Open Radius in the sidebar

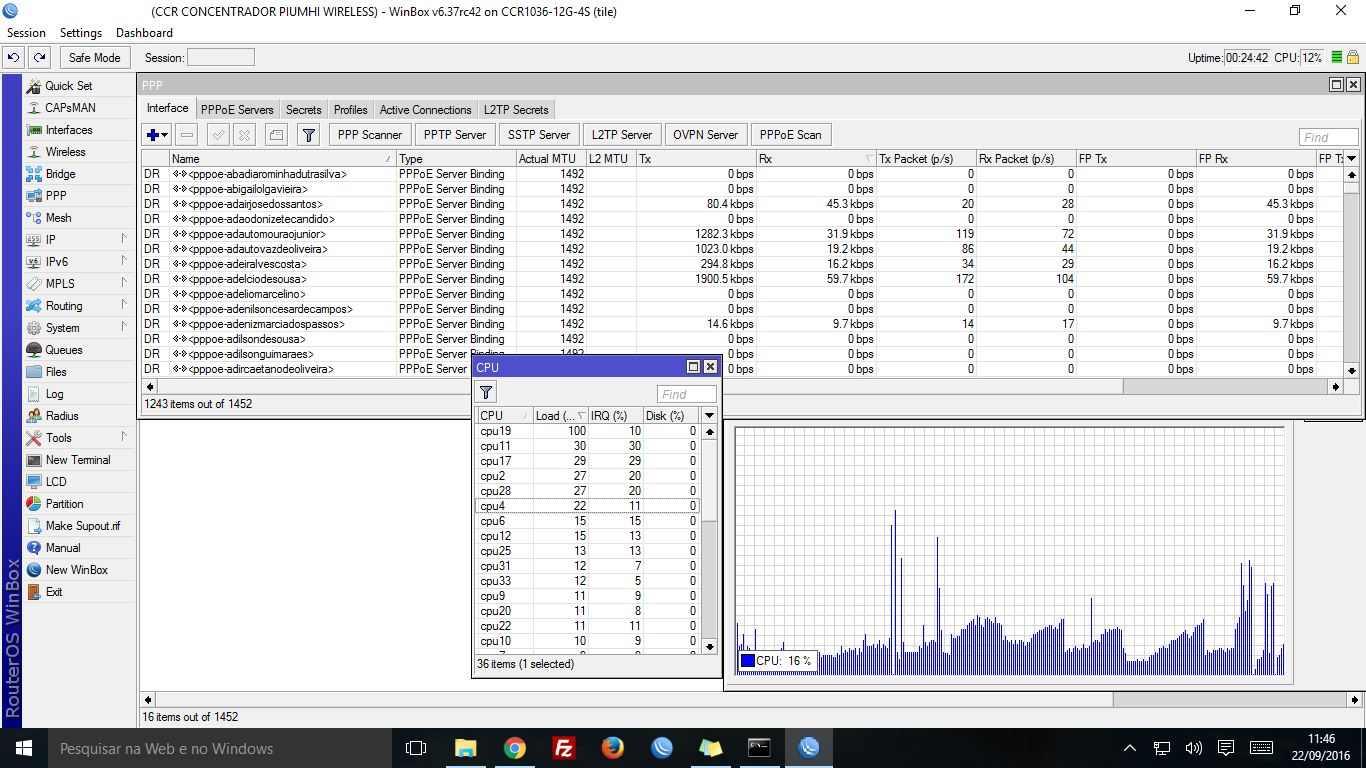[62, 416]
